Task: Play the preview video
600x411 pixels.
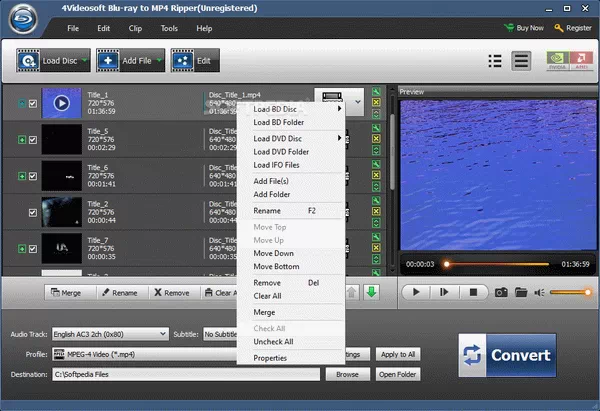Action: point(416,292)
